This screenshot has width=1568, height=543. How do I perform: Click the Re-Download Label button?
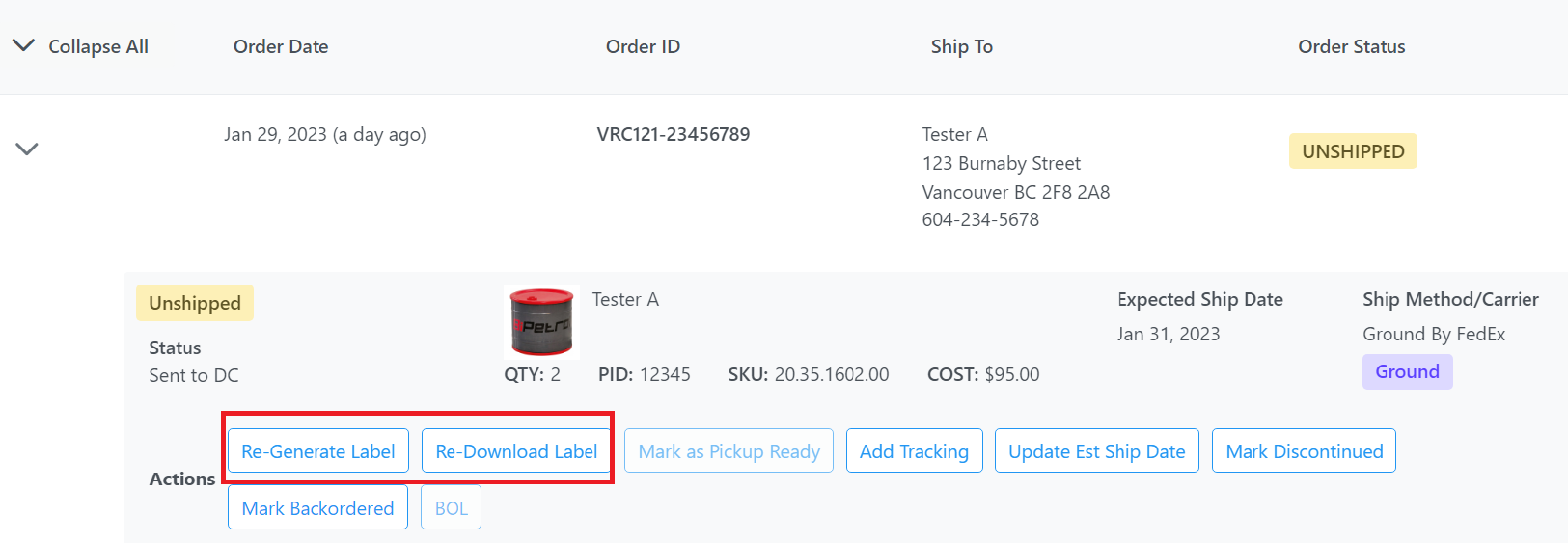(x=516, y=451)
